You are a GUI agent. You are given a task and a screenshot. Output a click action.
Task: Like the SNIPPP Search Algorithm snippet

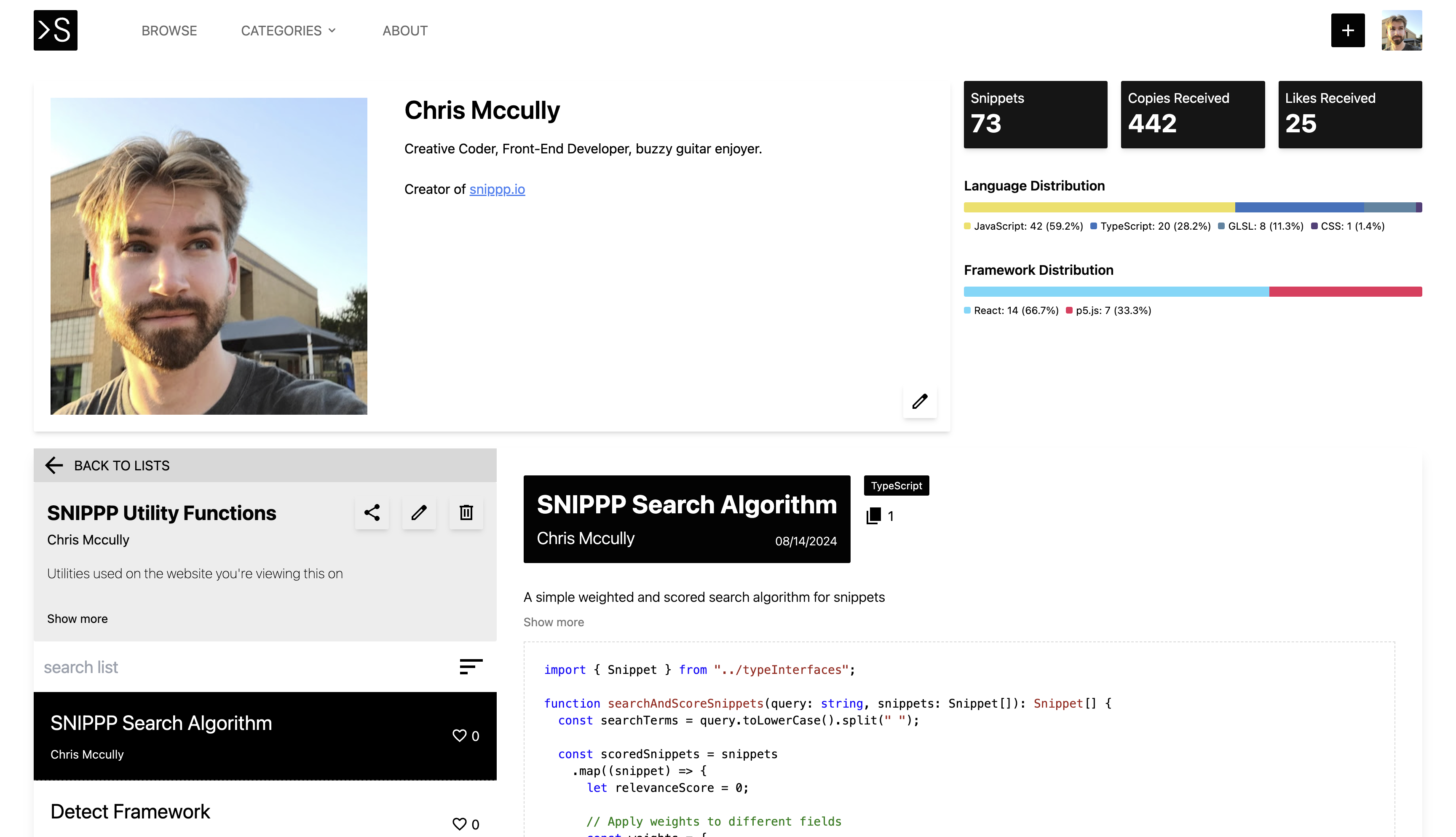(x=459, y=735)
